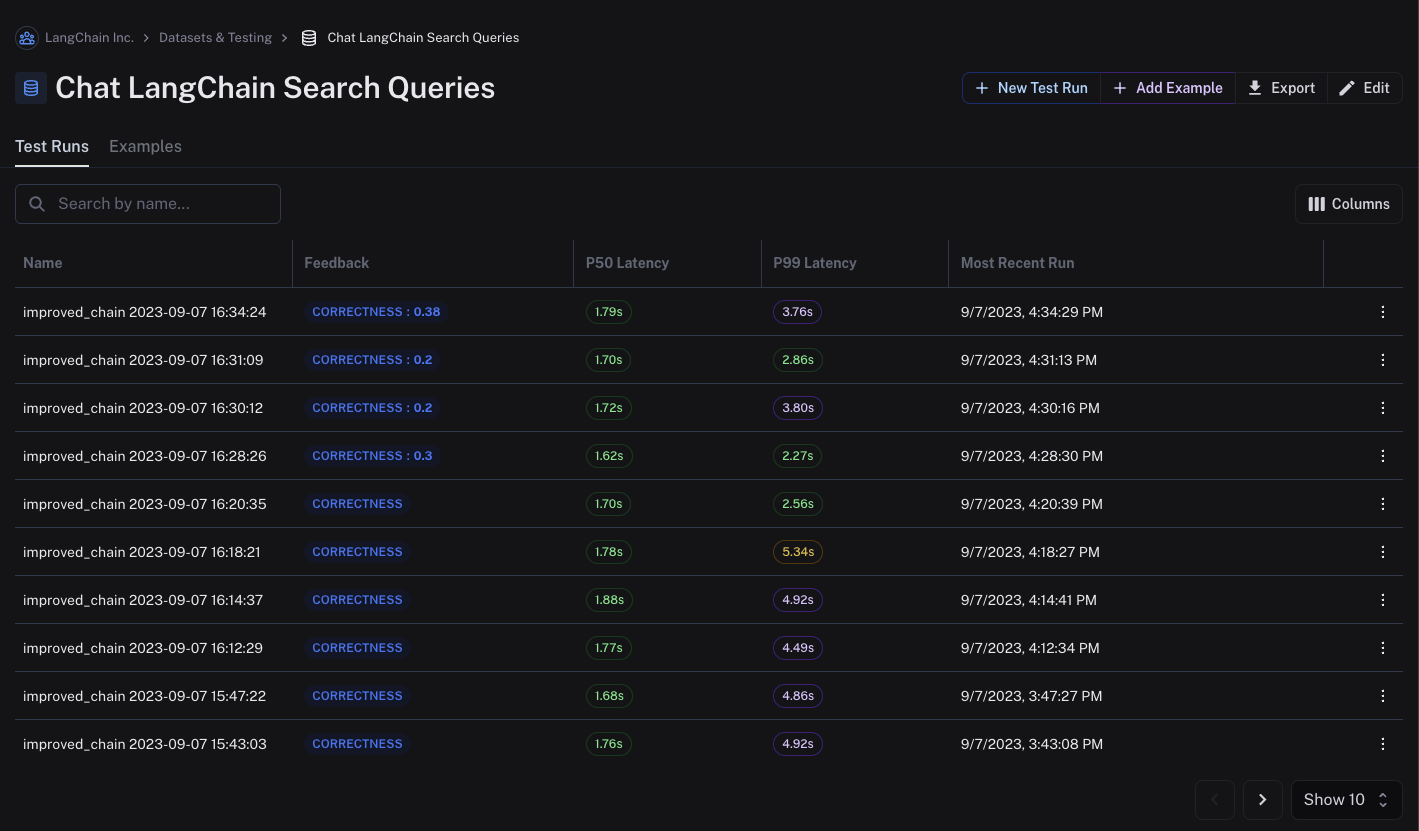1419x831 pixels.
Task: Edit the dataset details
Action: tap(1365, 88)
